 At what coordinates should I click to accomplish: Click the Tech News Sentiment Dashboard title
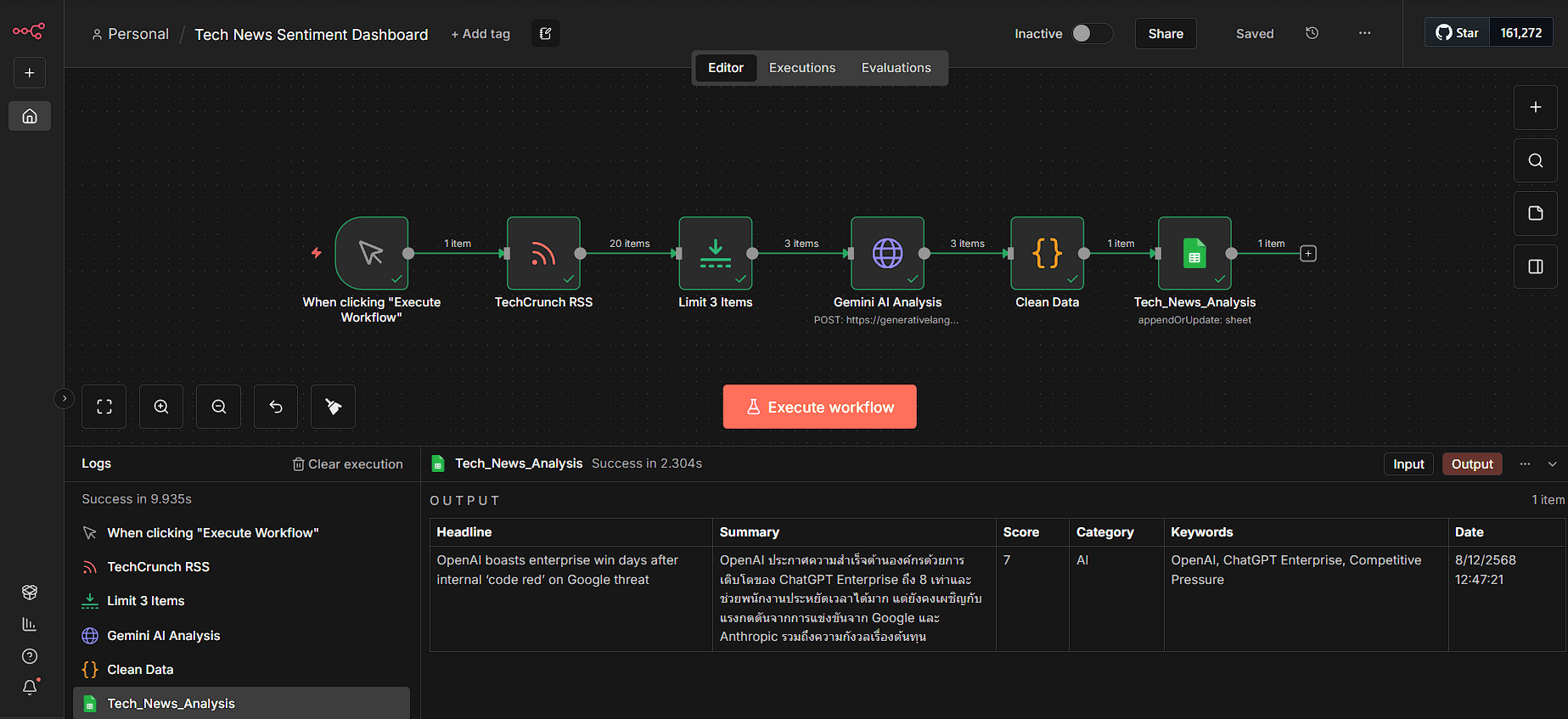(312, 35)
